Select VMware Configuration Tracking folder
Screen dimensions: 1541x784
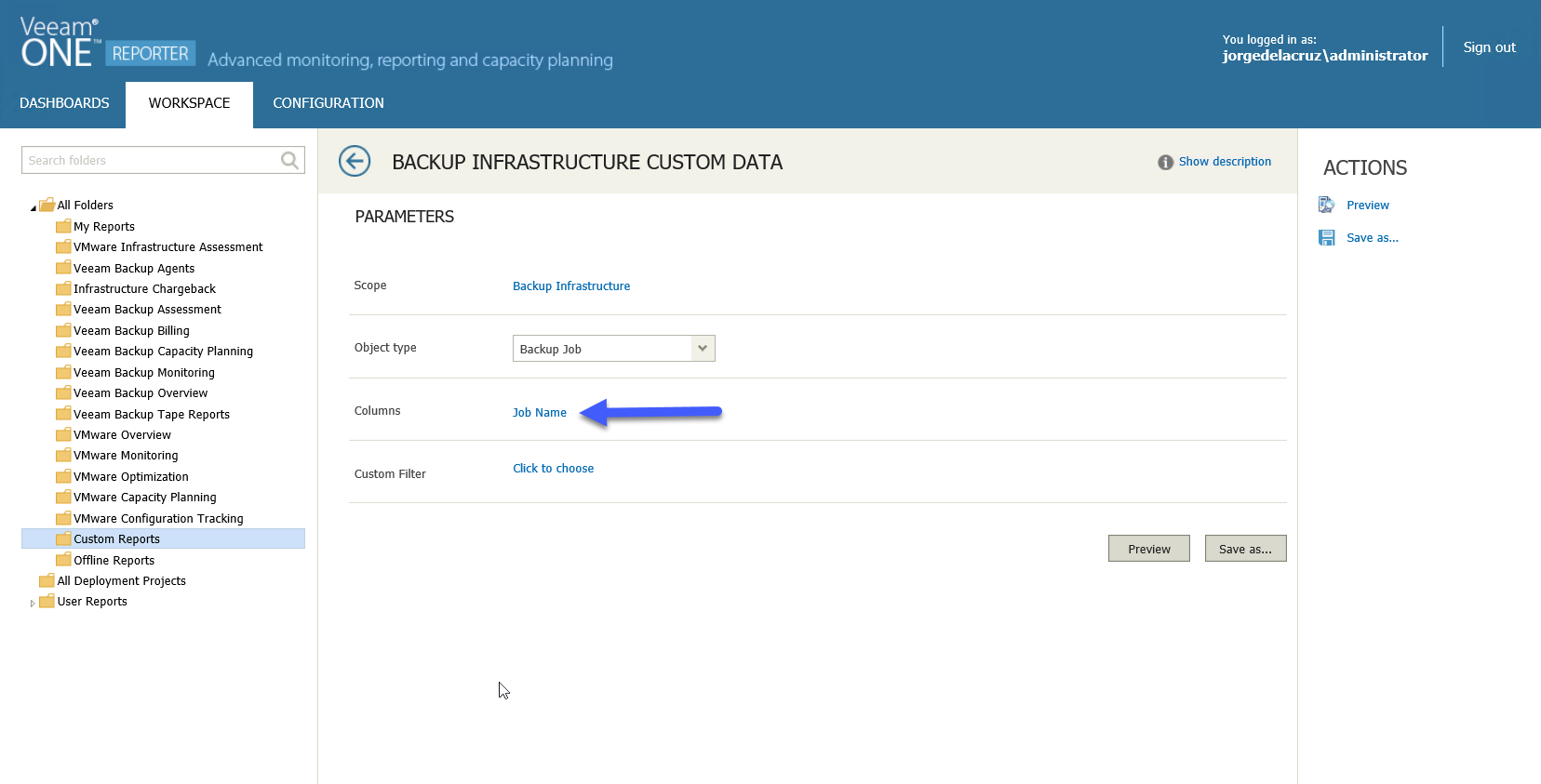pyautogui.click(x=158, y=519)
